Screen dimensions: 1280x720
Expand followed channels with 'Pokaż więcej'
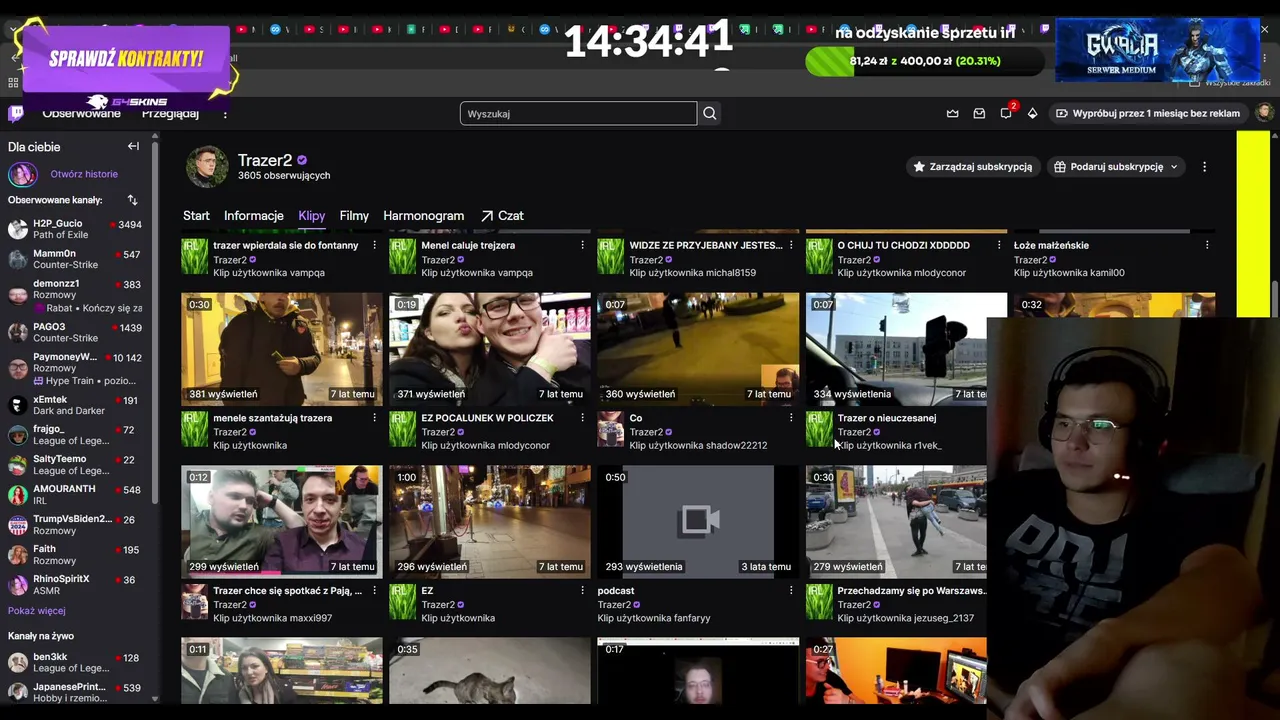(37, 611)
